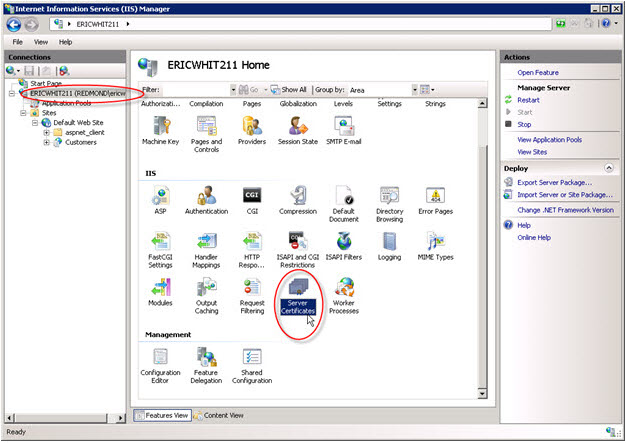Image resolution: width=626 pixels, height=443 pixels.
Task: Click the Show All button
Action: coord(289,90)
